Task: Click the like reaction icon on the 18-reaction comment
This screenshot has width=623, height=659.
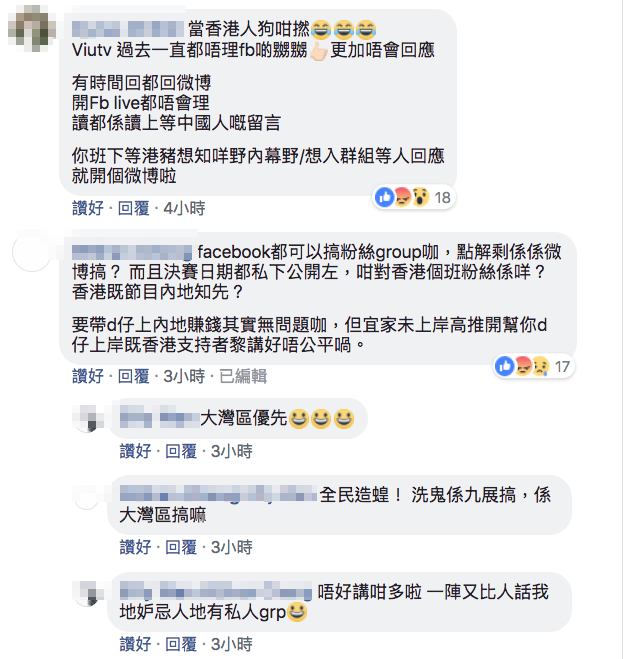Action: tap(384, 197)
